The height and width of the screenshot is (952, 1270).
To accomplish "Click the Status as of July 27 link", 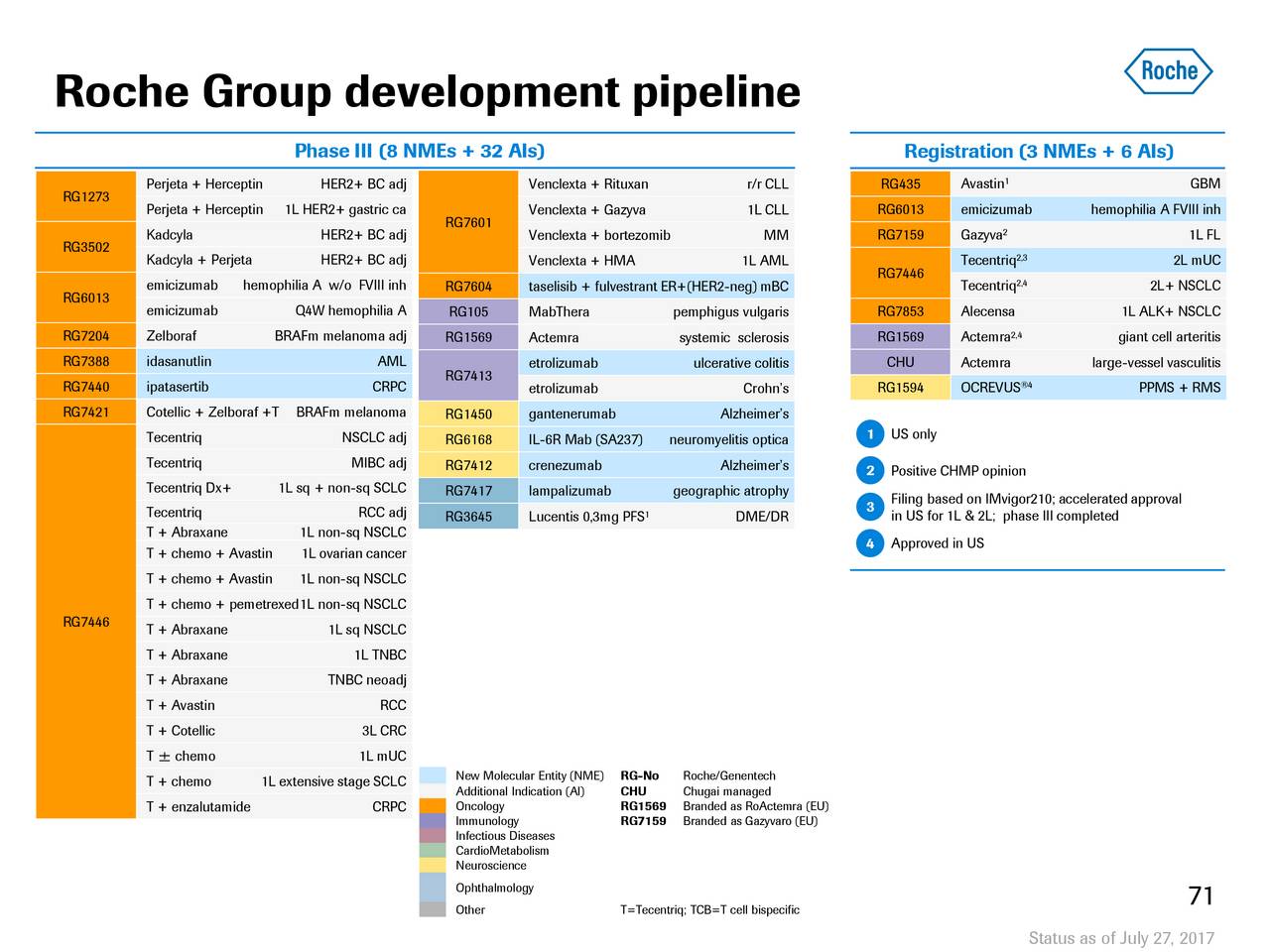I will click(1121, 937).
